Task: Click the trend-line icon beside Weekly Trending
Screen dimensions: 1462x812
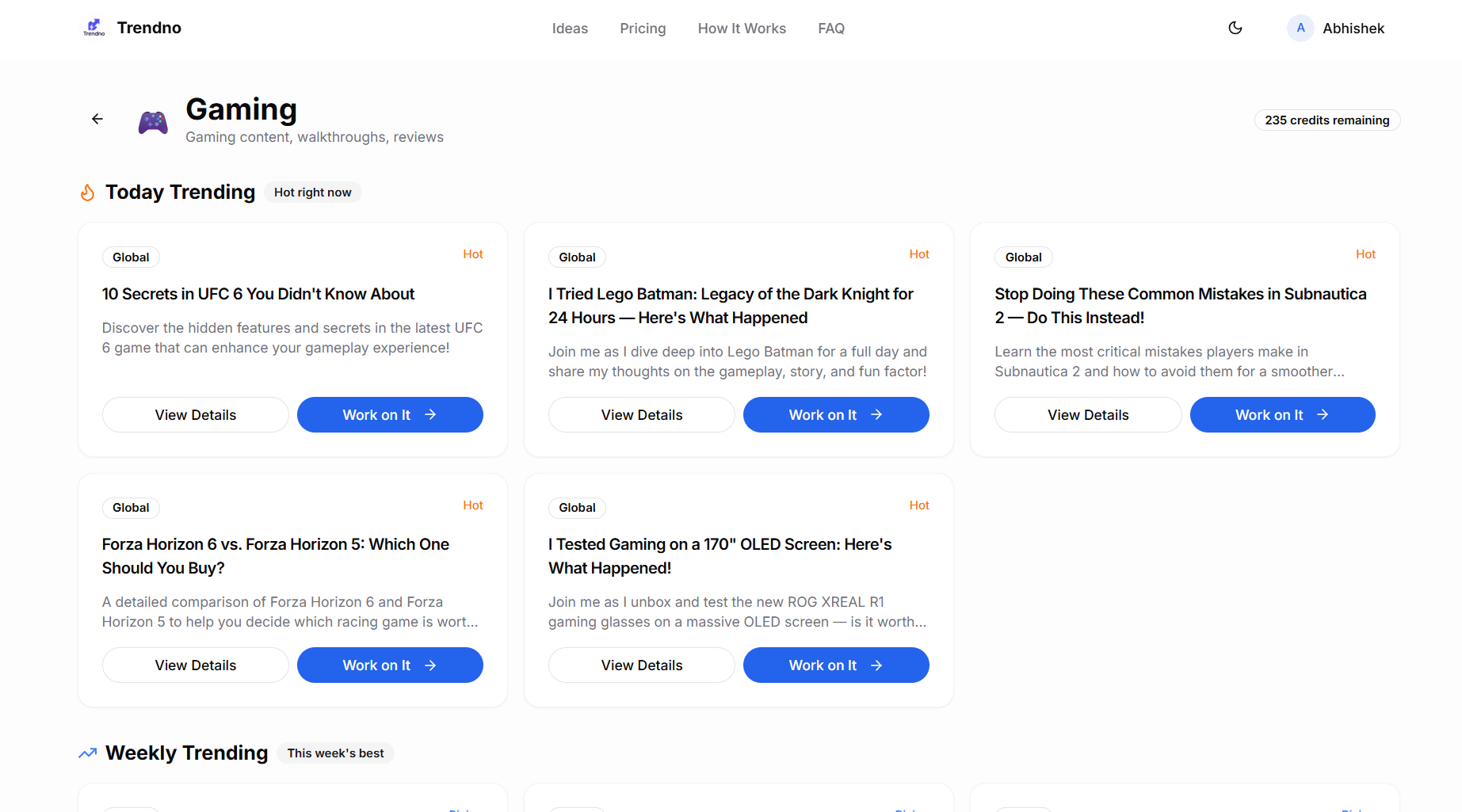Action: tap(88, 753)
